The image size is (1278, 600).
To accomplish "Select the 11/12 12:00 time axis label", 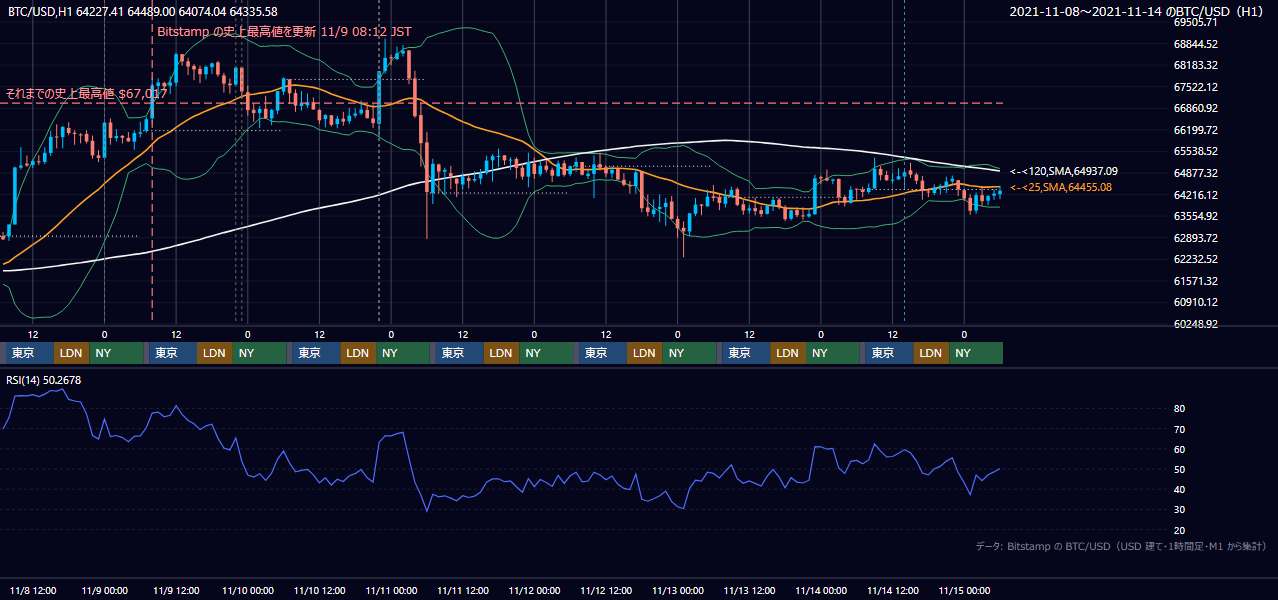I will pyautogui.click(x=606, y=590).
